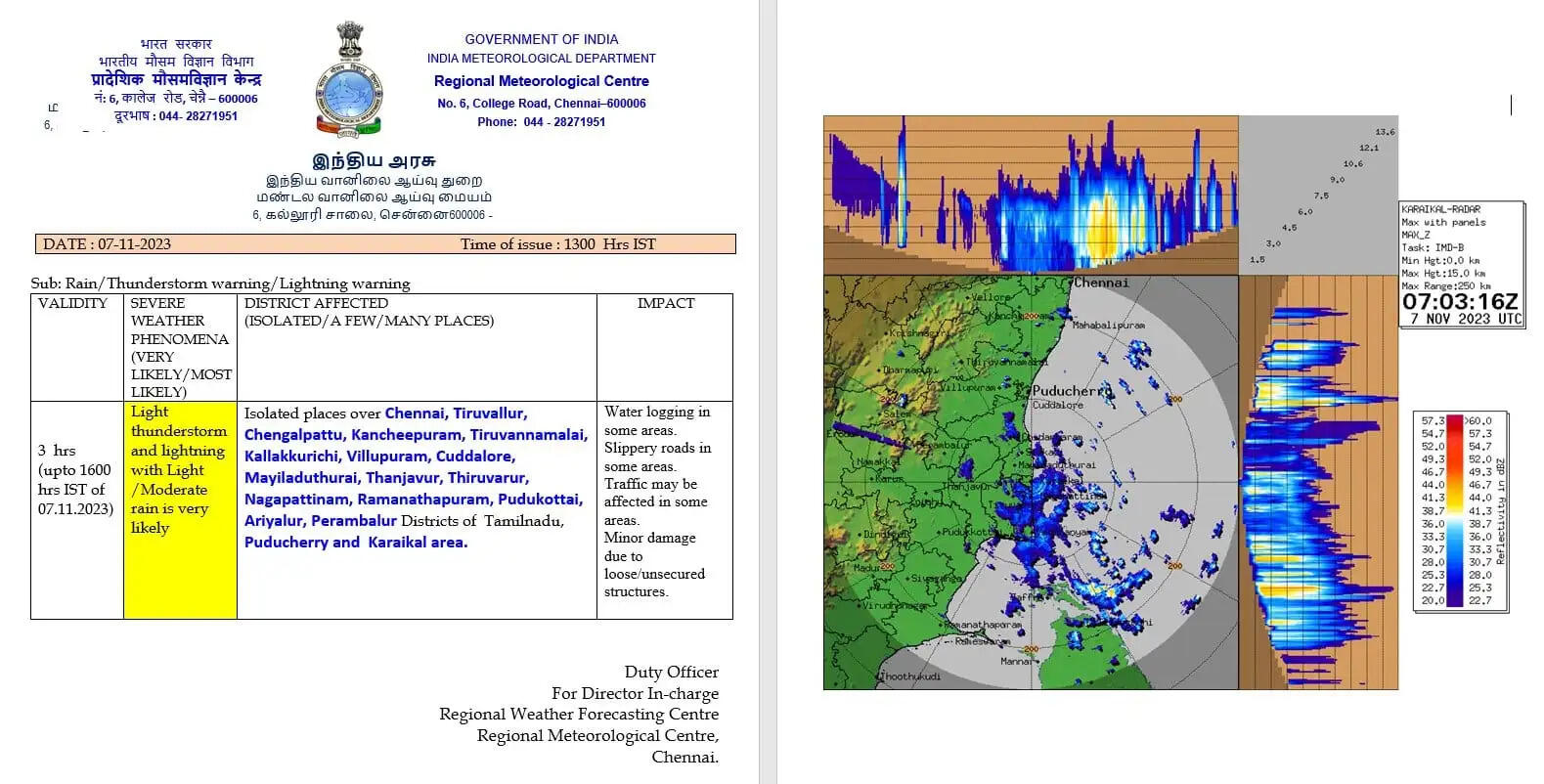Click the top vertical cross-section radar panel

(1031, 195)
